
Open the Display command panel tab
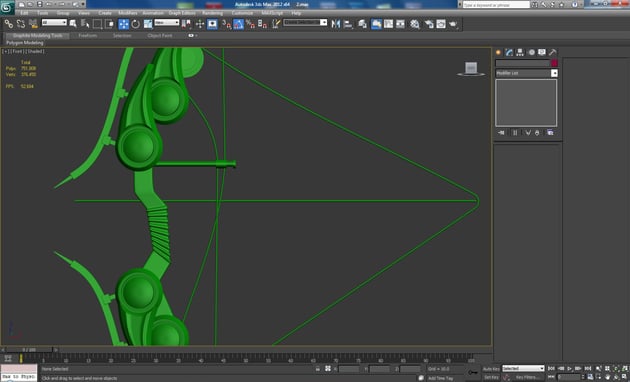[542, 52]
